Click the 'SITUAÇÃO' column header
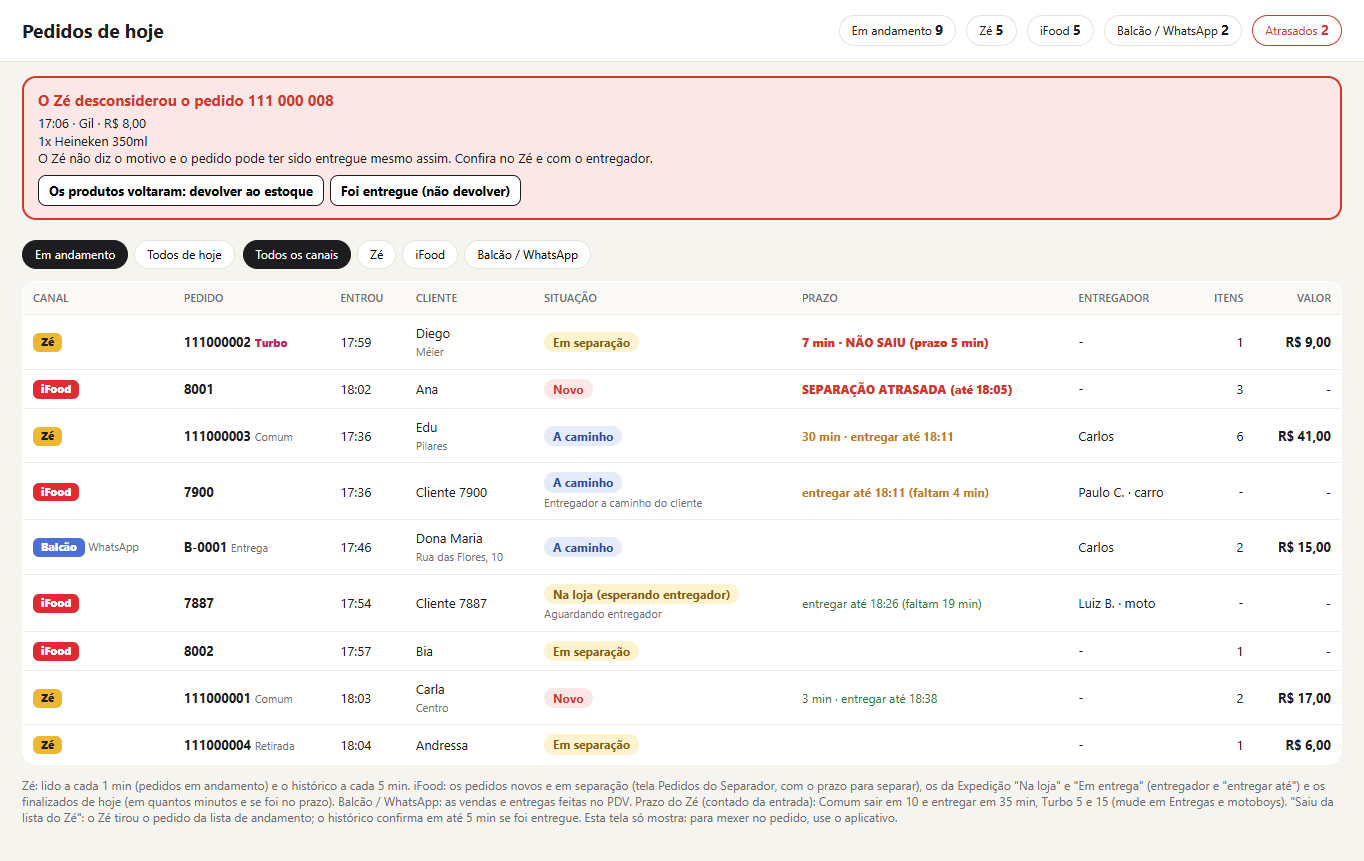This screenshot has width=1364, height=861. pos(570,298)
